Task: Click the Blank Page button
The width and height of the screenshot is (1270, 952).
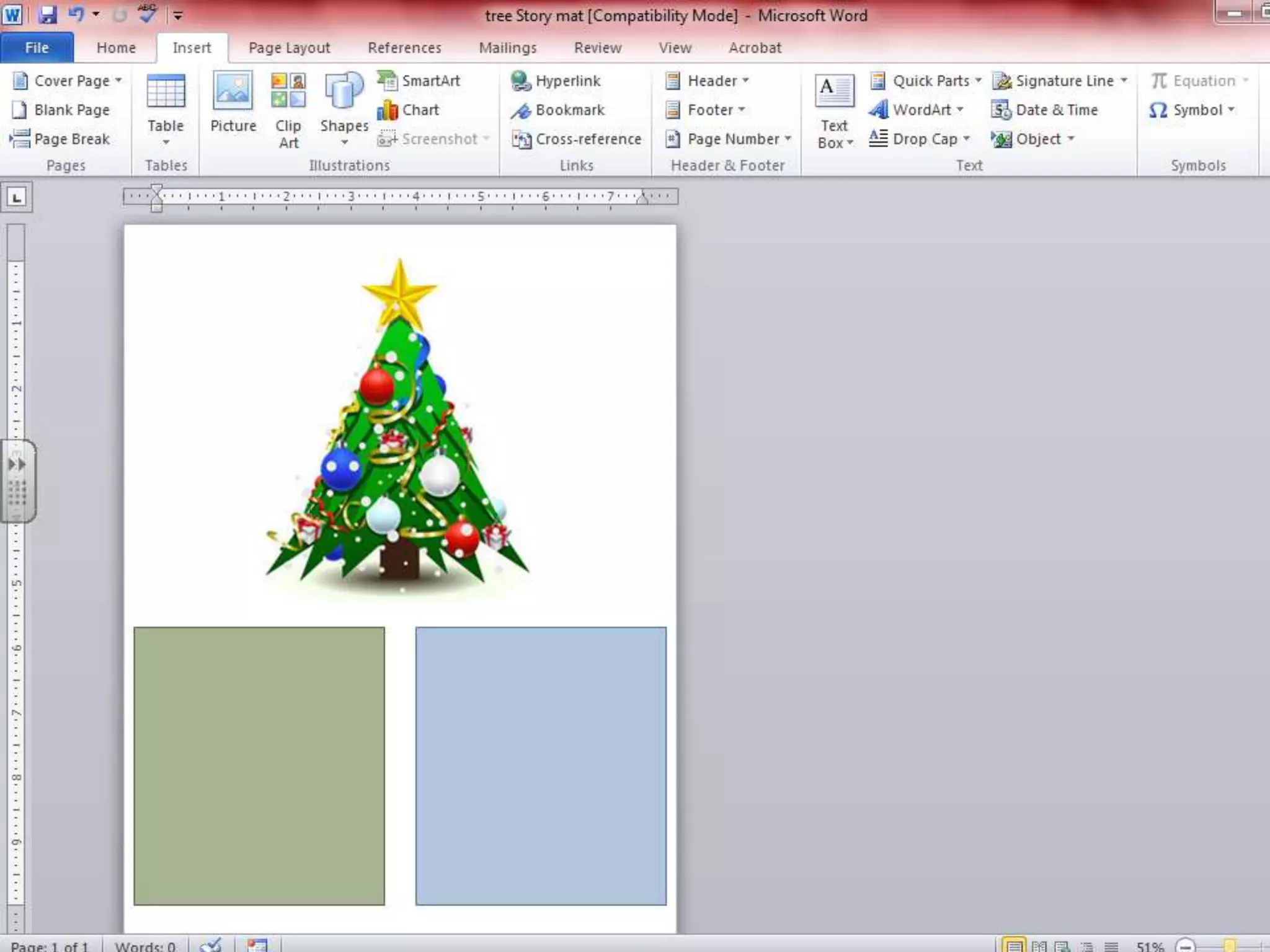Action: (x=61, y=110)
